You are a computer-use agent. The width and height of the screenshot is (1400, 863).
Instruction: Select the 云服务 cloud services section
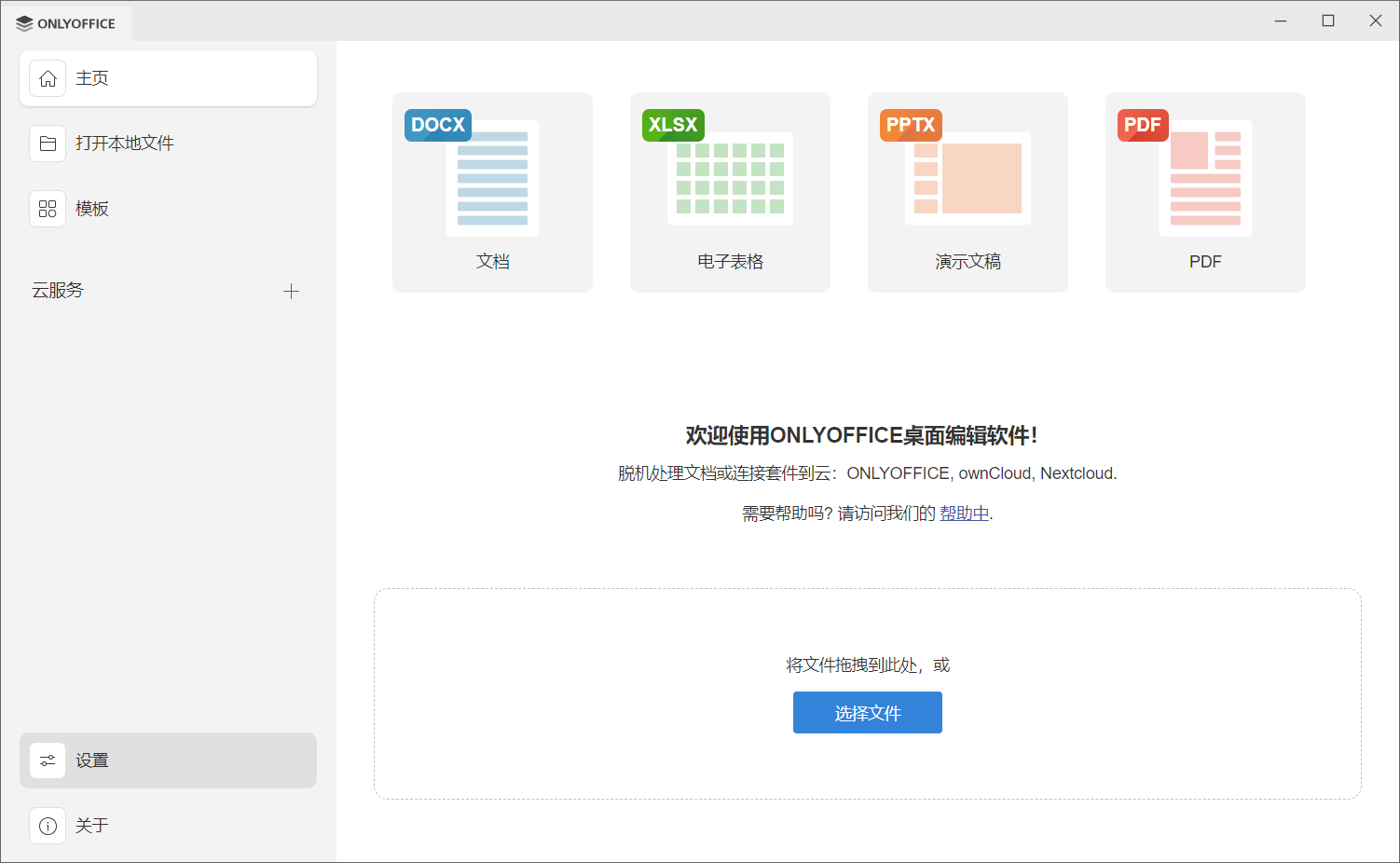point(59,290)
